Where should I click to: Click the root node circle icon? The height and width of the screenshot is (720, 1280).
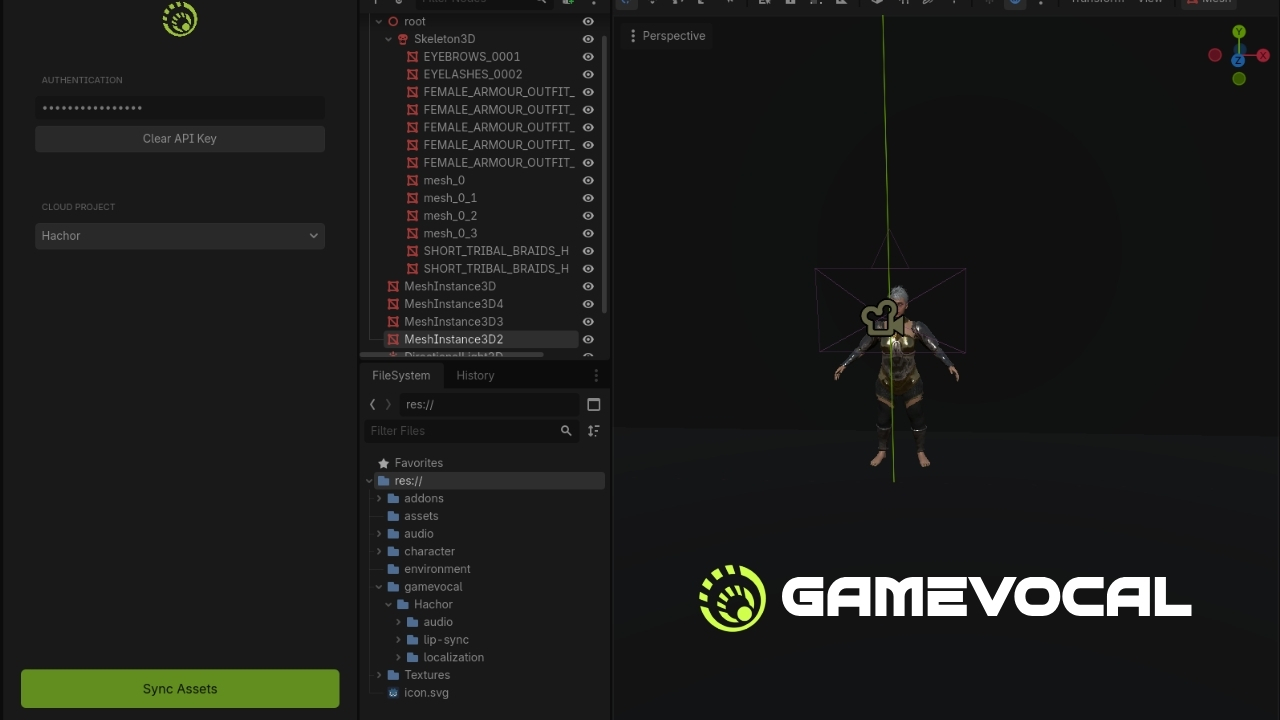pyautogui.click(x=393, y=21)
